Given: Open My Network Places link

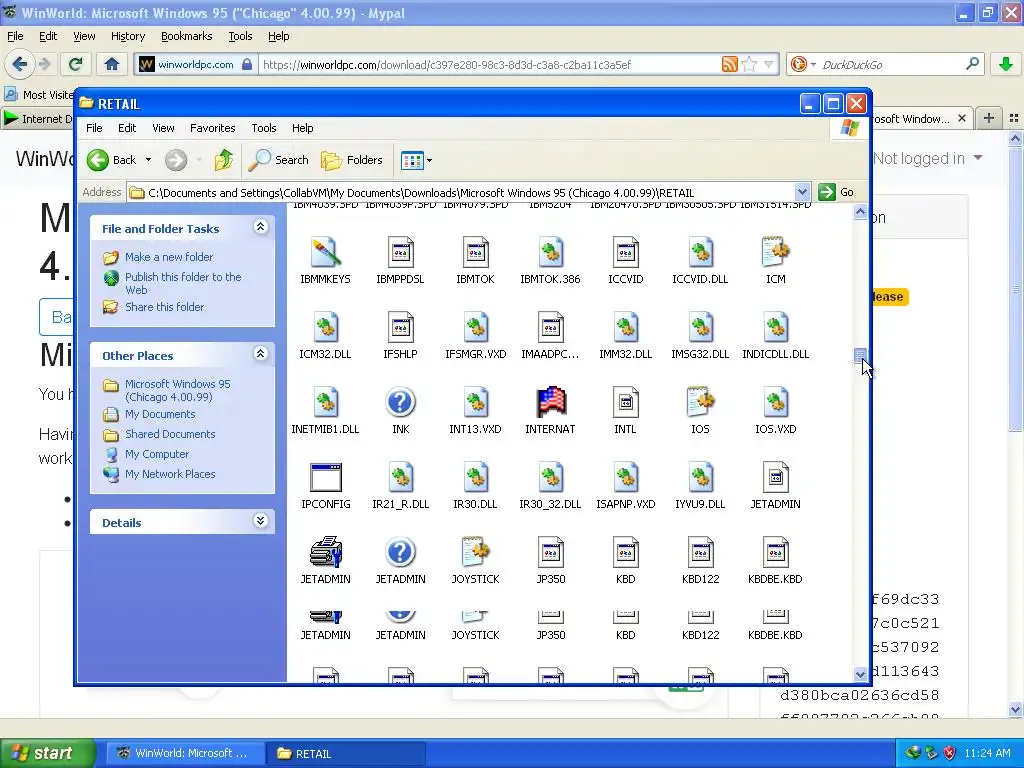Looking at the screenshot, I should (x=170, y=474).
